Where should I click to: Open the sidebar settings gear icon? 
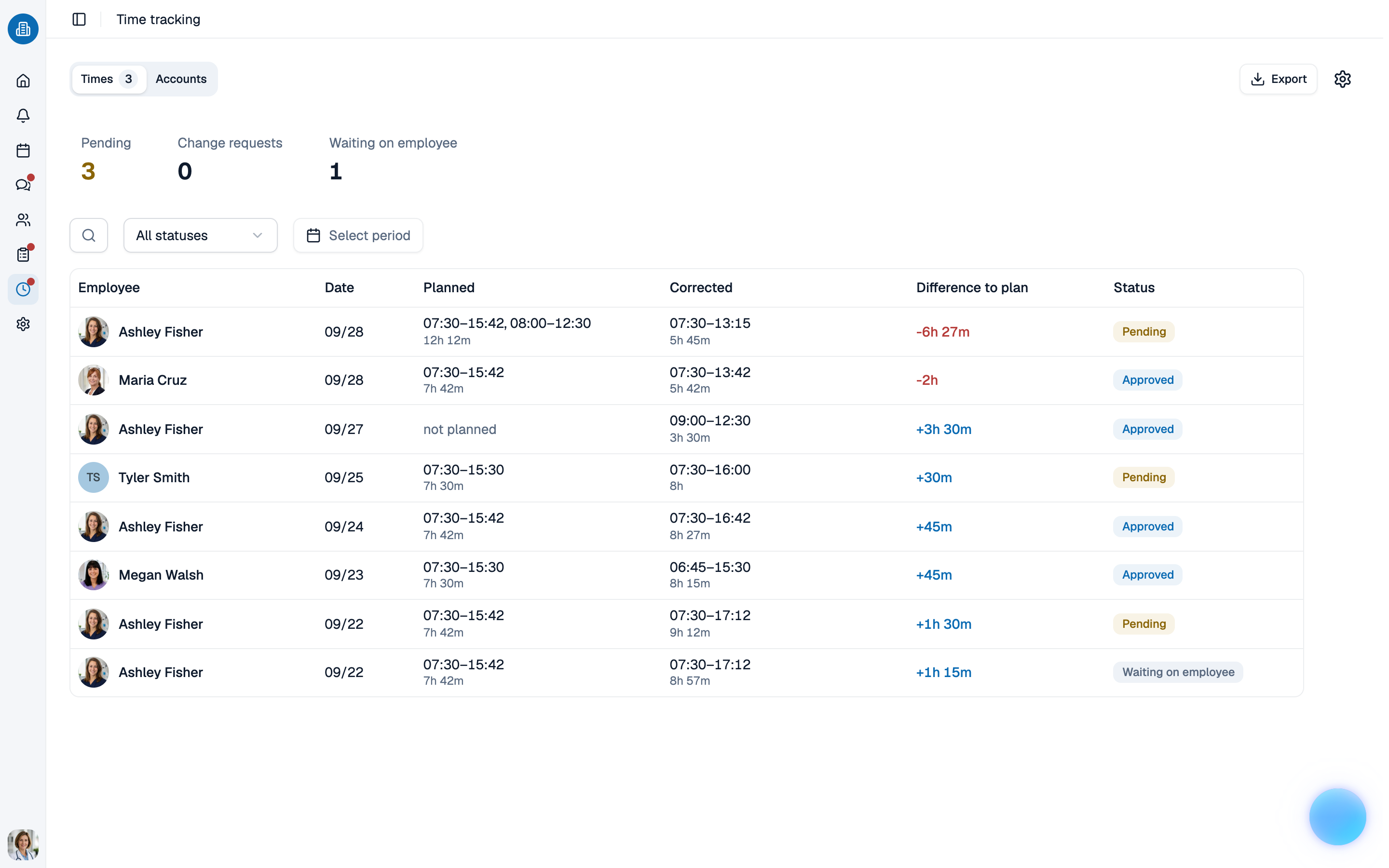[23, 325]
